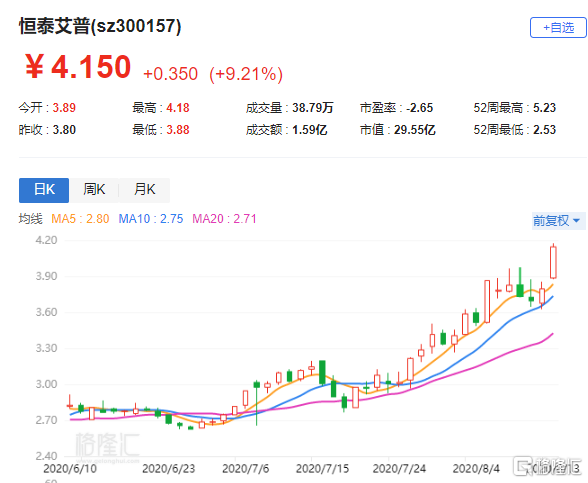
Task: Click the MA10 : 2.75 legend label
Action: click(151, 219)
